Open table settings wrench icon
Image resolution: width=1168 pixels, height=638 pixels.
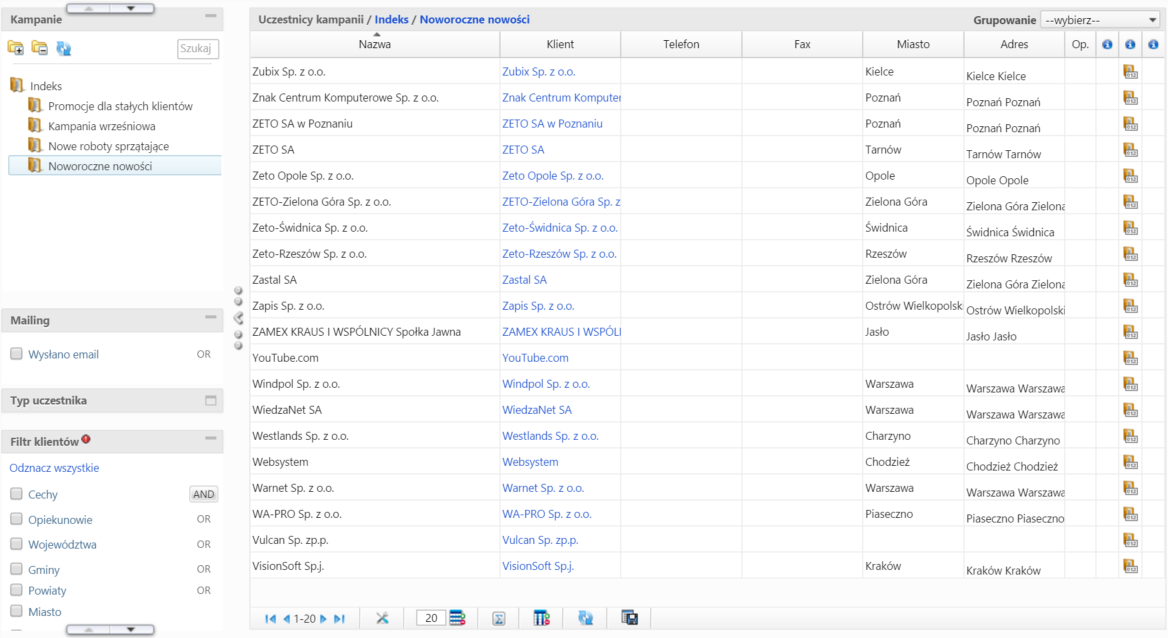coord(382,618)
